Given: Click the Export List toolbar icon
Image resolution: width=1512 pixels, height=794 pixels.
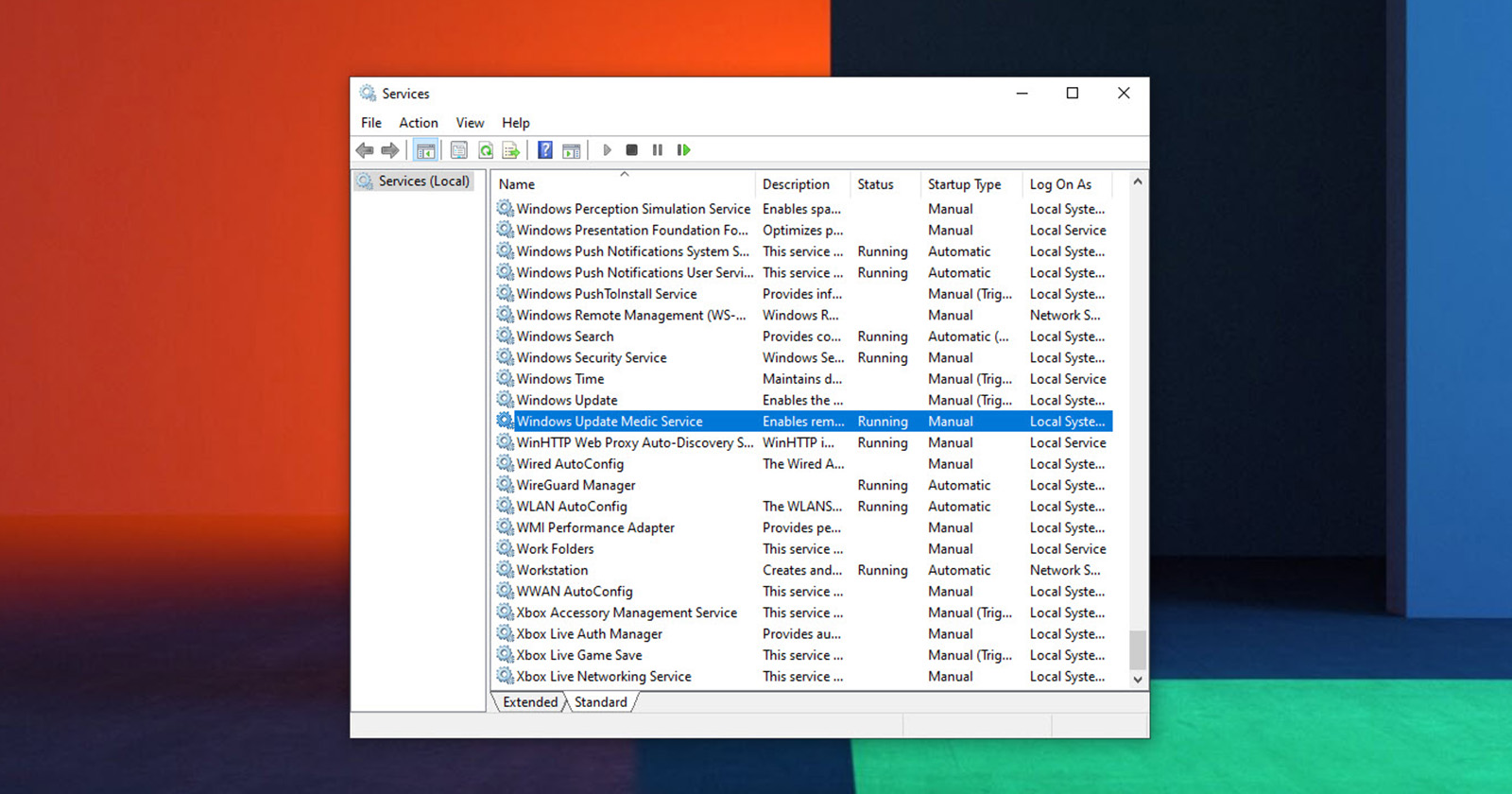Looking at the screenshot, I should [511, 150].
